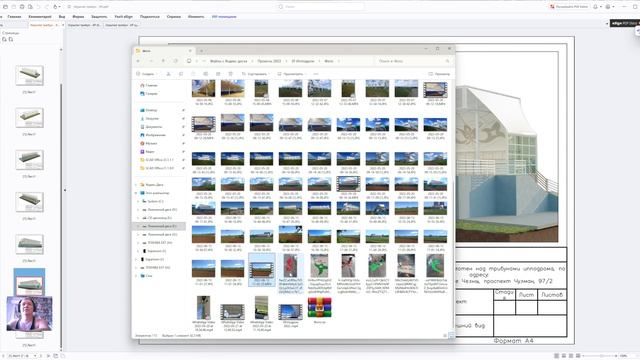Add a new Explorer tab with plus
Screen dimensions: 640x360
(x=201, y=51)
